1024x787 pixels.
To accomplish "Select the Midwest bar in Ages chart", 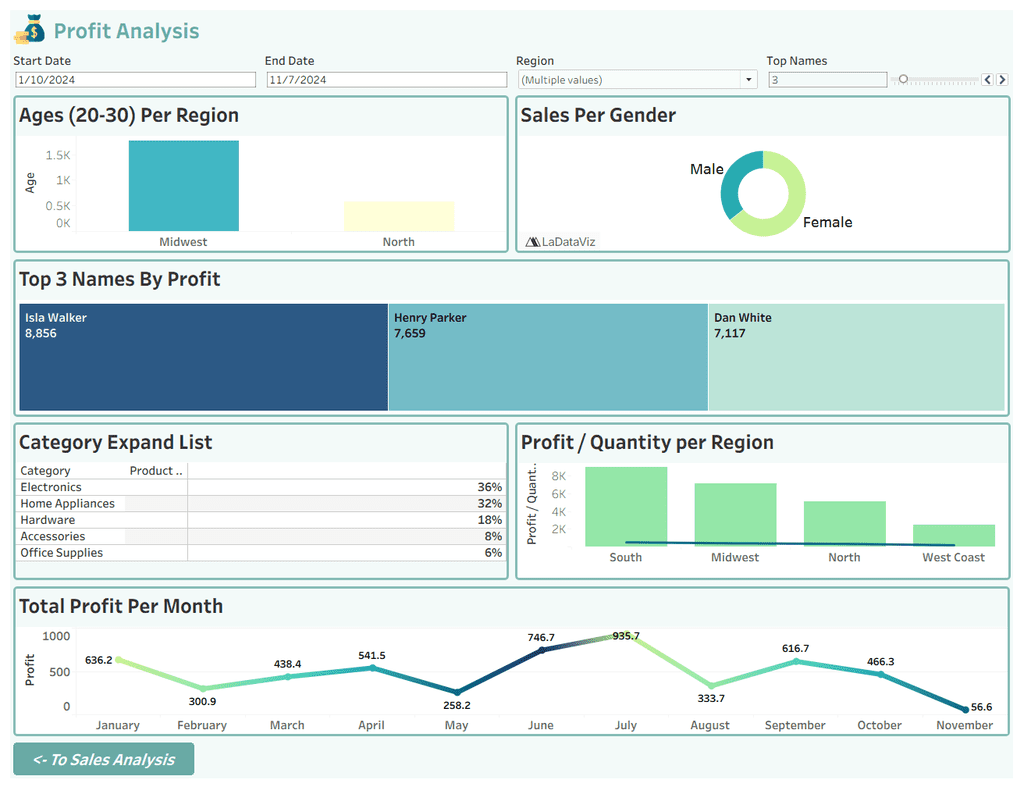I will (x=184, y=185).
